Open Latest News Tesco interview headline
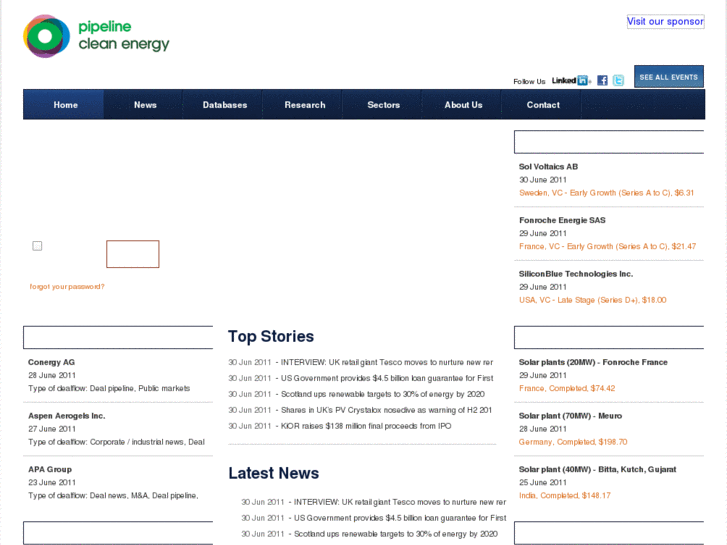Image resolution: width=727 pixels, height=545 pixels. (x=400, y=502)
